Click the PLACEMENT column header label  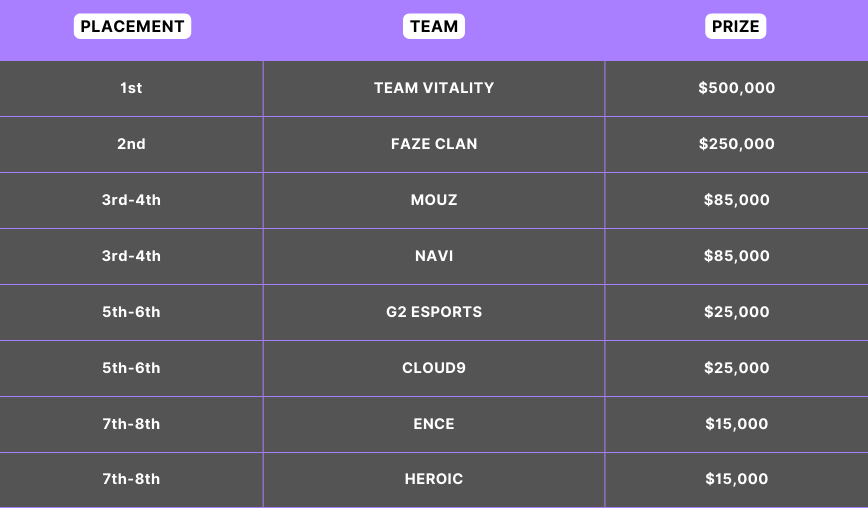click(x=132, y=27)
